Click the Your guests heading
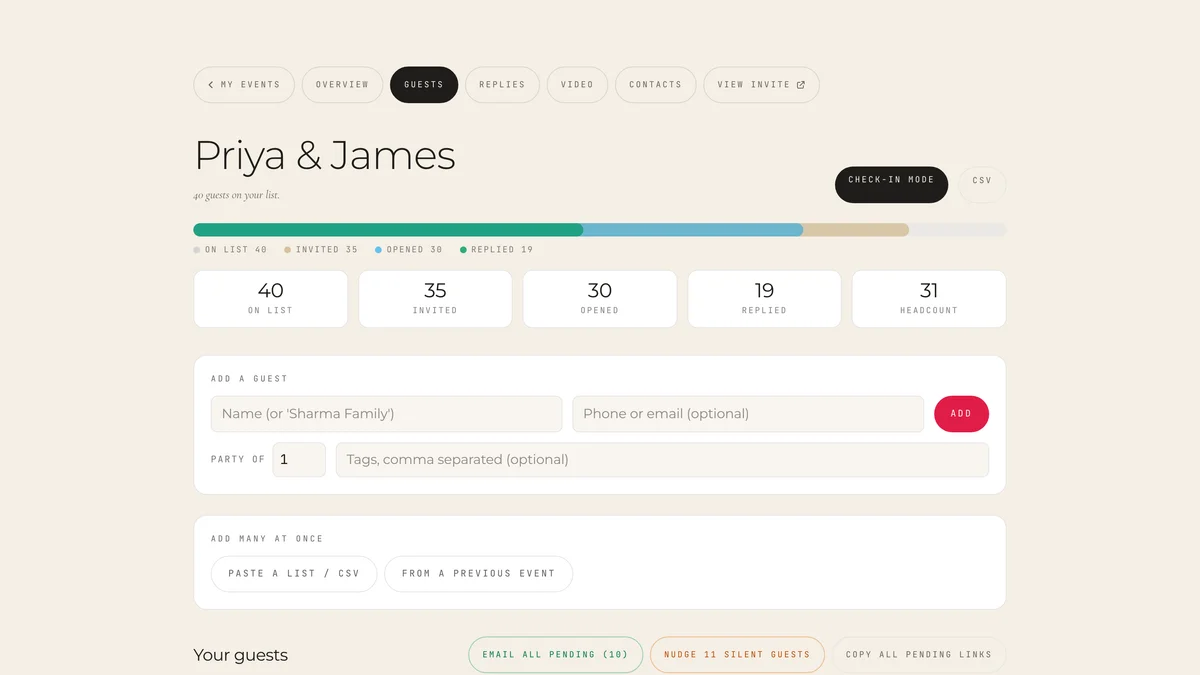This screenshot has width=1200, height=675. click(x=241, y=655)
